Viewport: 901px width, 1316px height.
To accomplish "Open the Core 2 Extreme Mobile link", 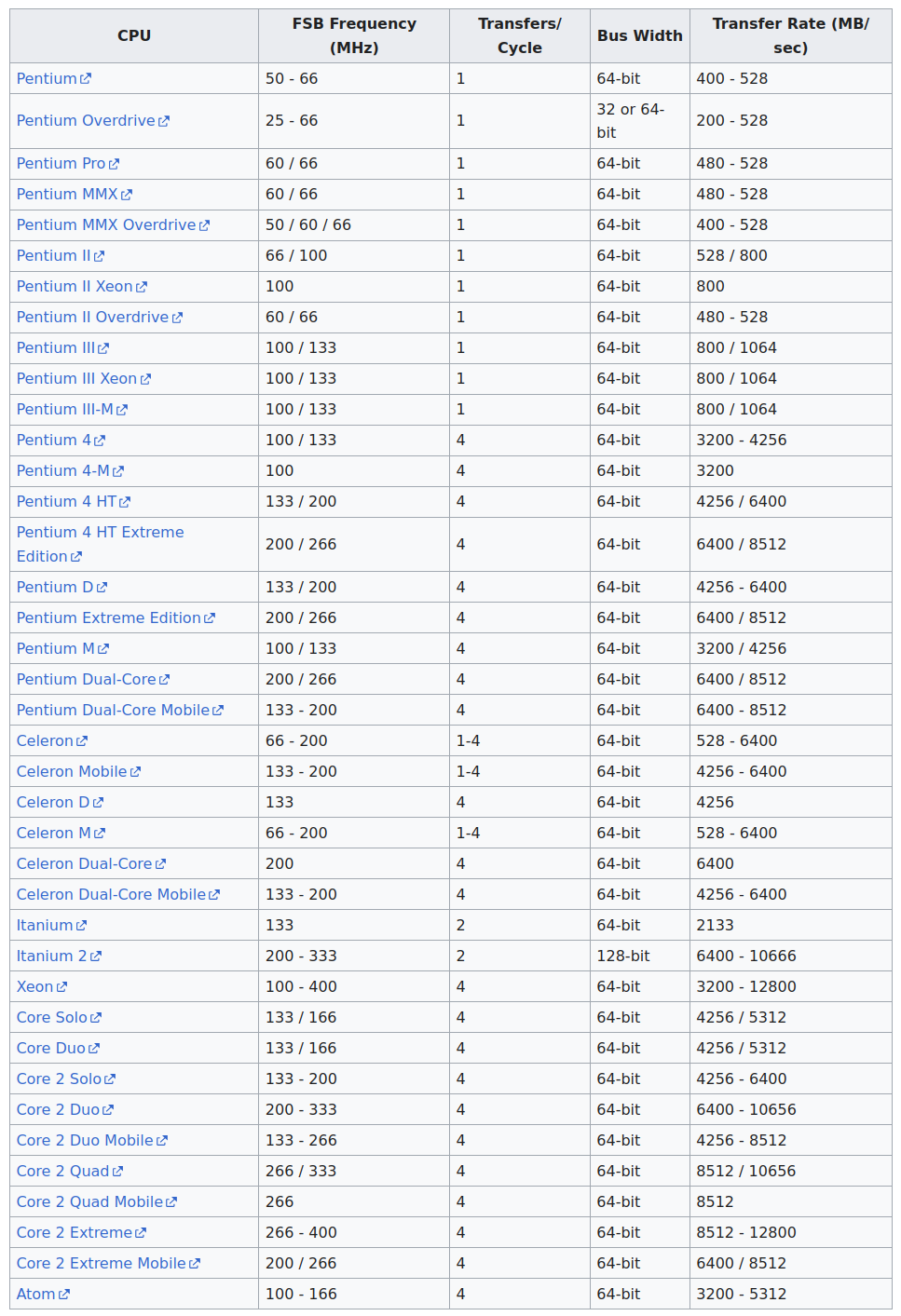I will 101,1264.
